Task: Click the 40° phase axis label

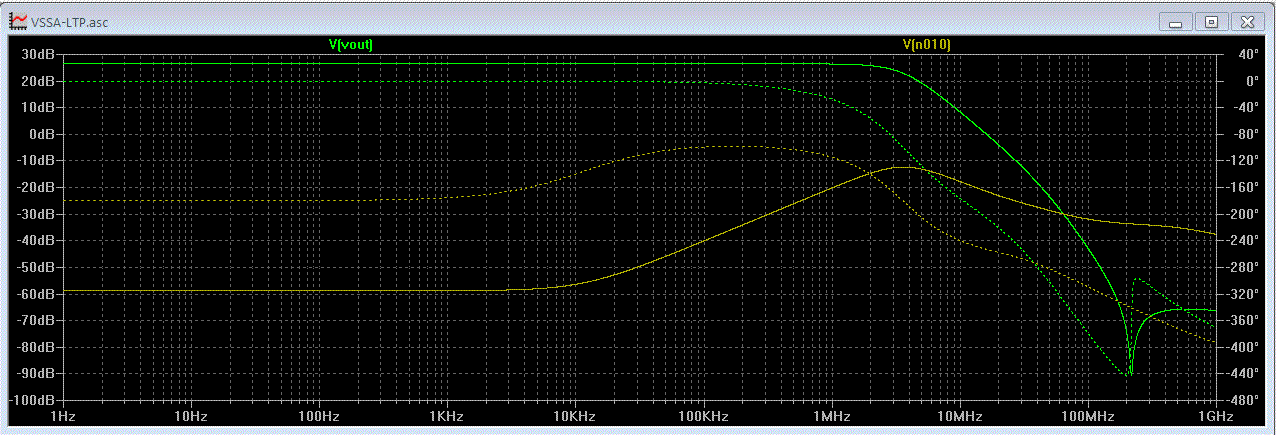Action: pos(1249,54)
